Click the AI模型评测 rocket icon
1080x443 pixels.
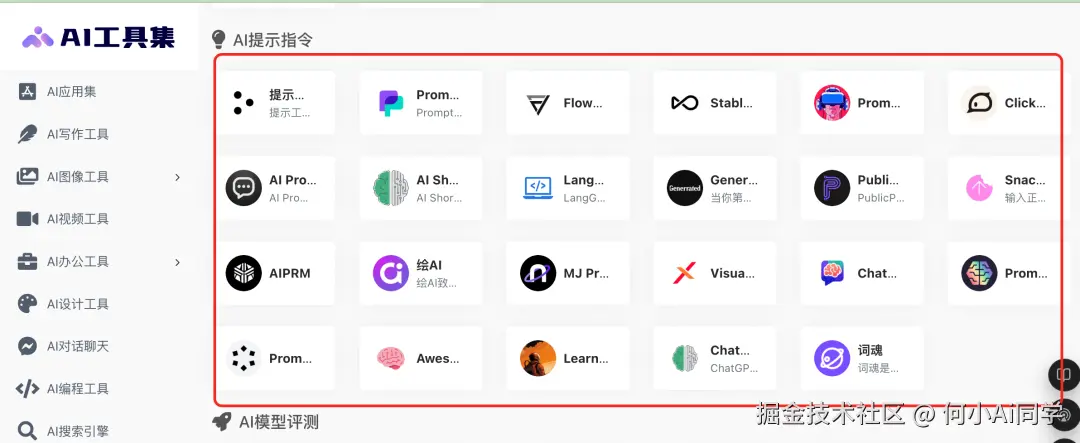point(221,422)
